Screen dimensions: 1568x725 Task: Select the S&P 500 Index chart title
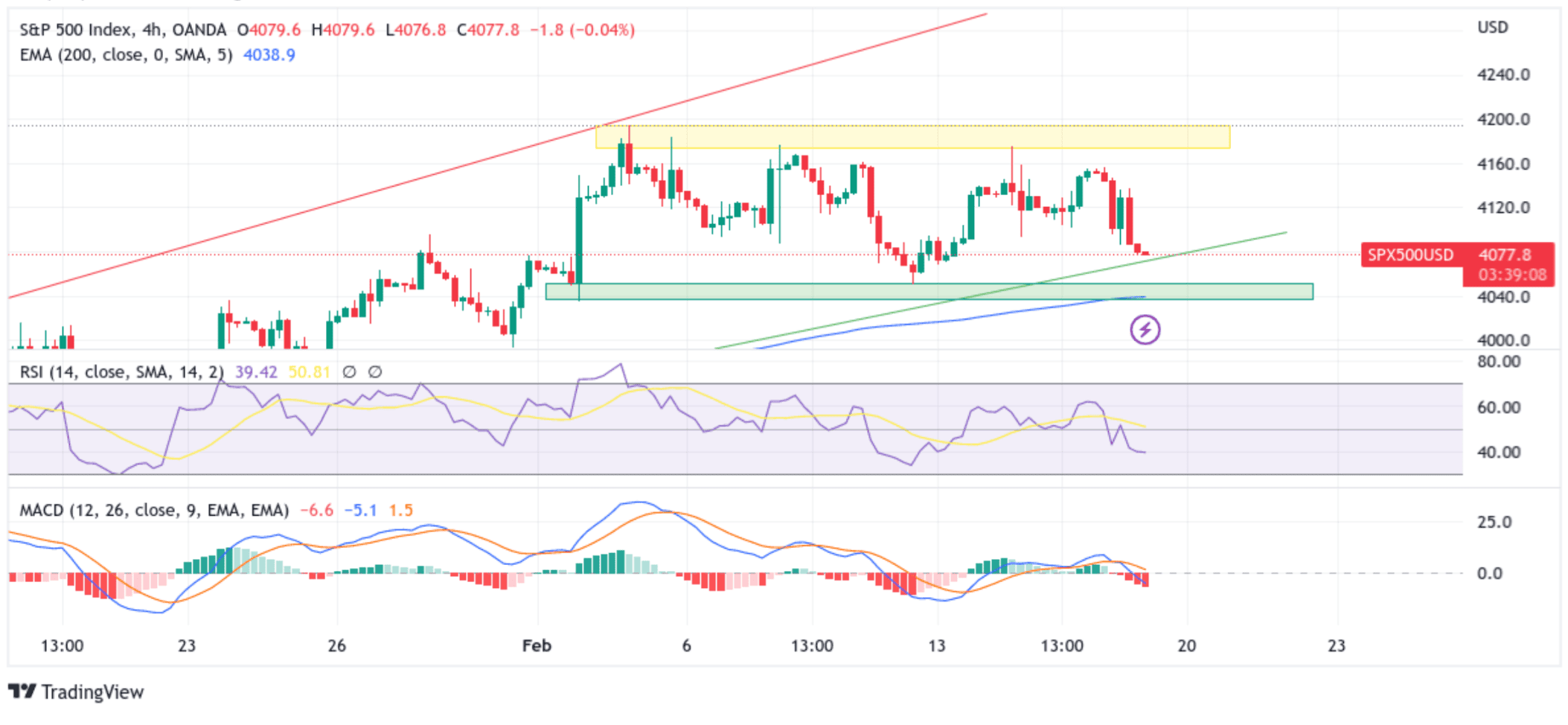123,30
